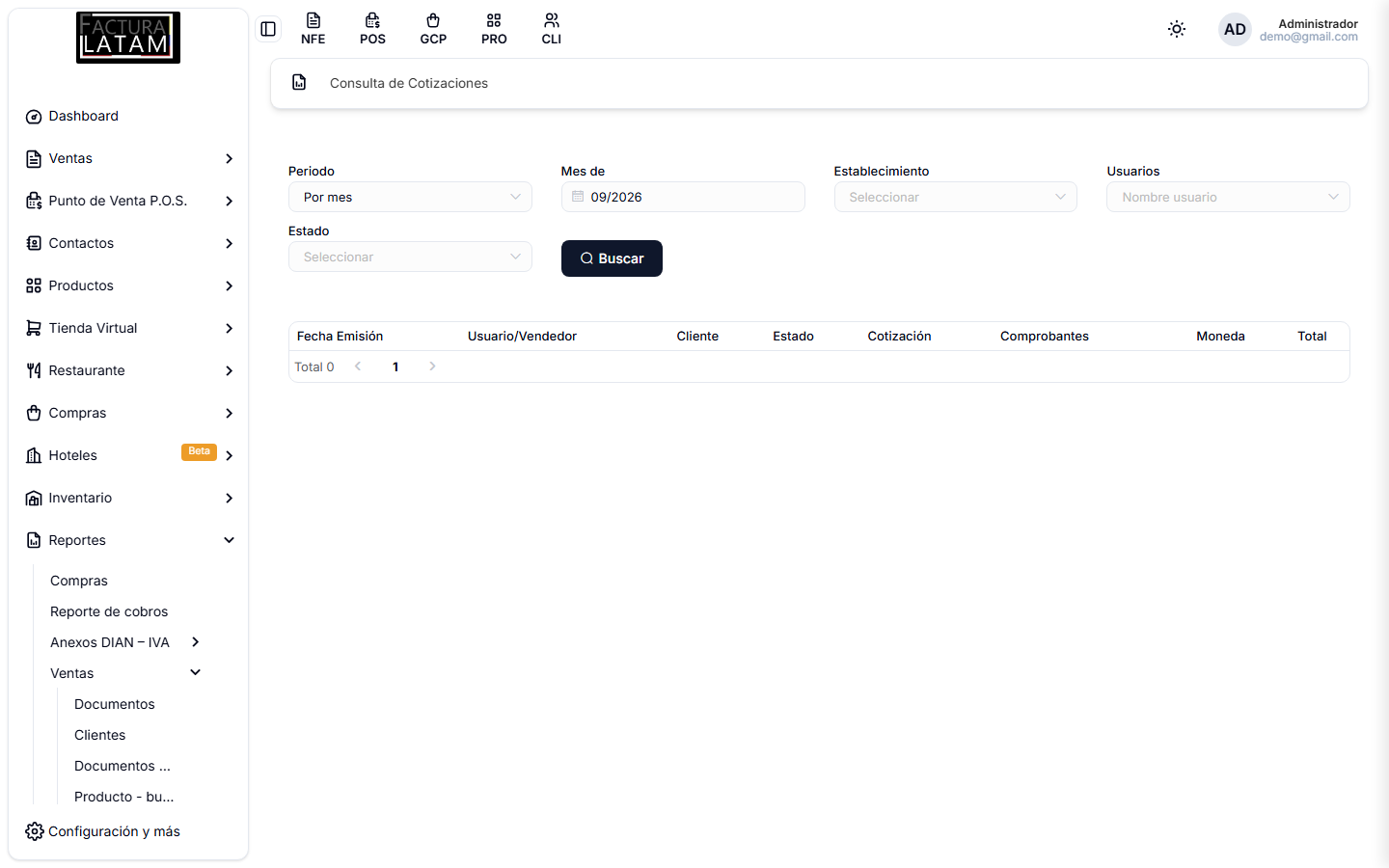This screenshot has height=868, width=1389.
Task: Open the Periodo dropdown
Action: [x=410, y=197]
